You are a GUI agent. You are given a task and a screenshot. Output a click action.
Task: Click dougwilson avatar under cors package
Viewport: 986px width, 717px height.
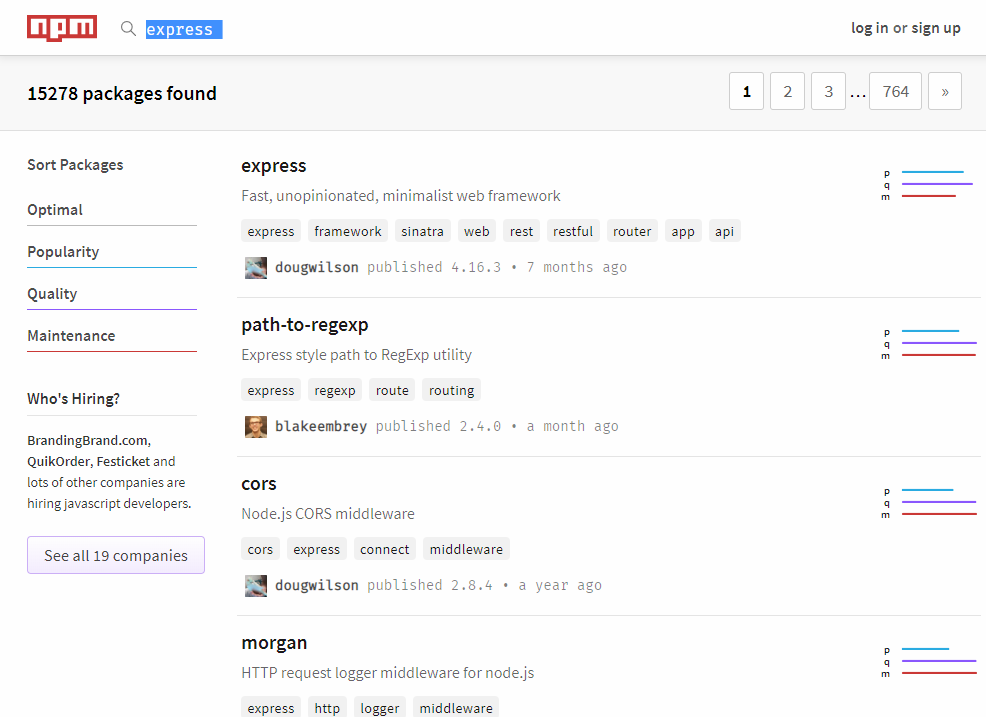coord(256,586)
